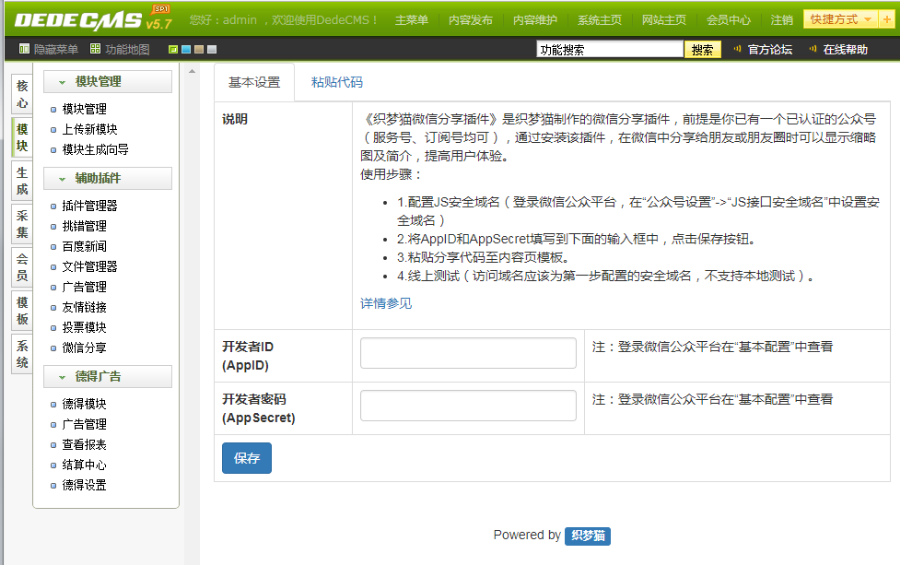Viewport: 900px width, 565px height.
Task: Click the 织梦猫 badge in footer
Action: tap(588, 536)
